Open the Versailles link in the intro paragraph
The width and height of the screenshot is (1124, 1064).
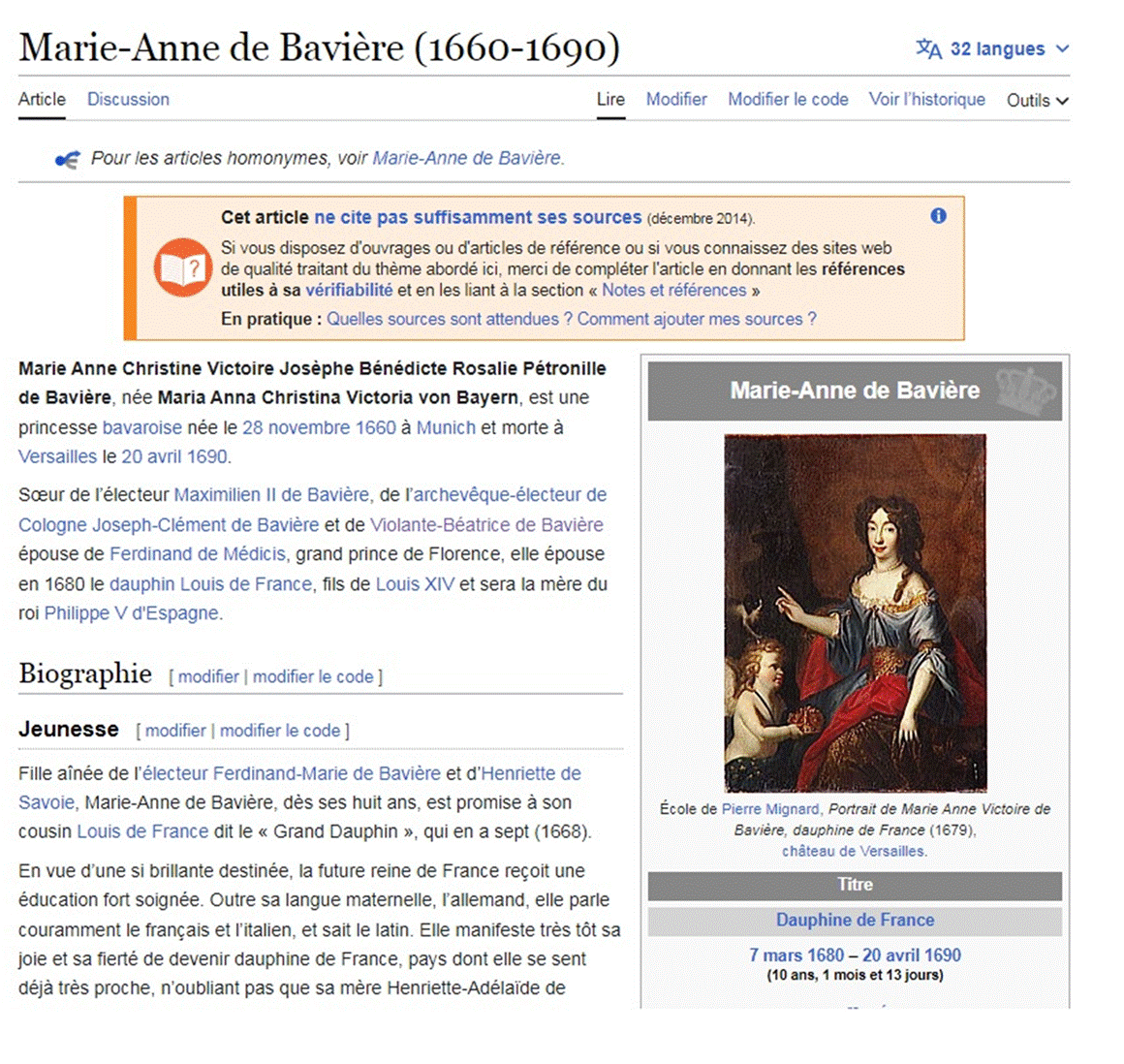tap(57, 456)
